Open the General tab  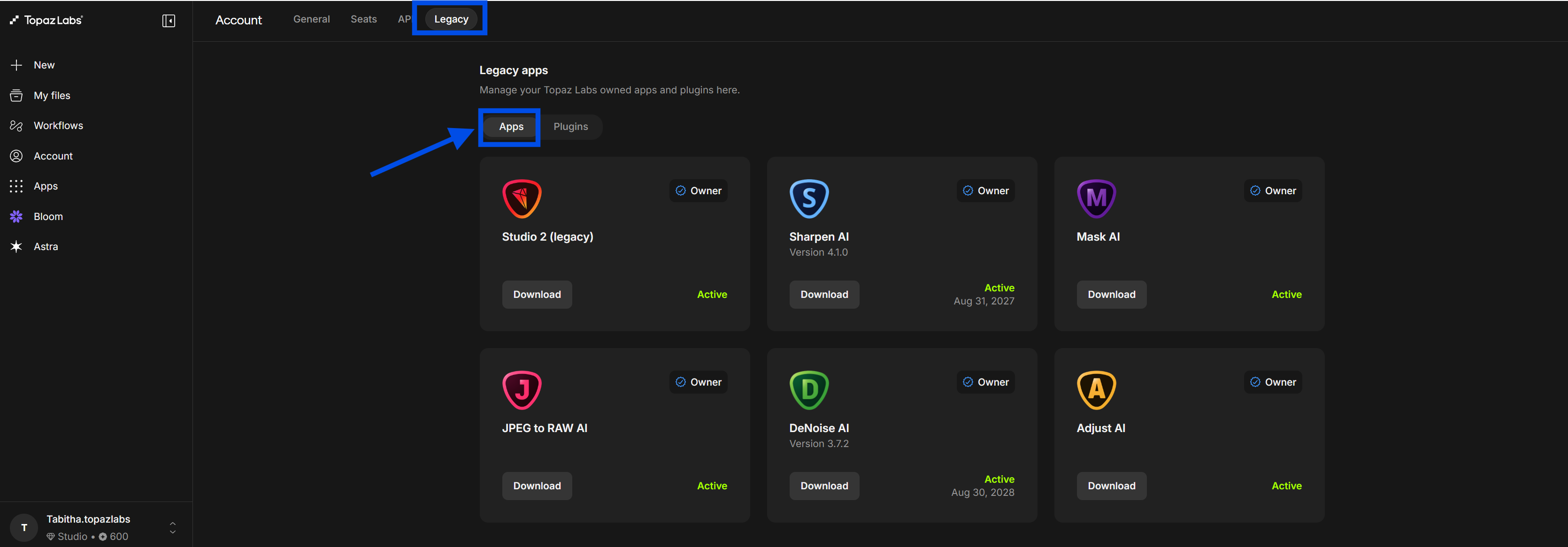click(312, 20)
